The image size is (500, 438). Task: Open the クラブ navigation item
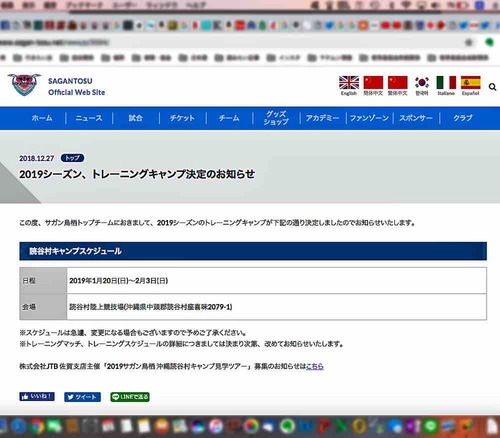click(x=463, y=118)
